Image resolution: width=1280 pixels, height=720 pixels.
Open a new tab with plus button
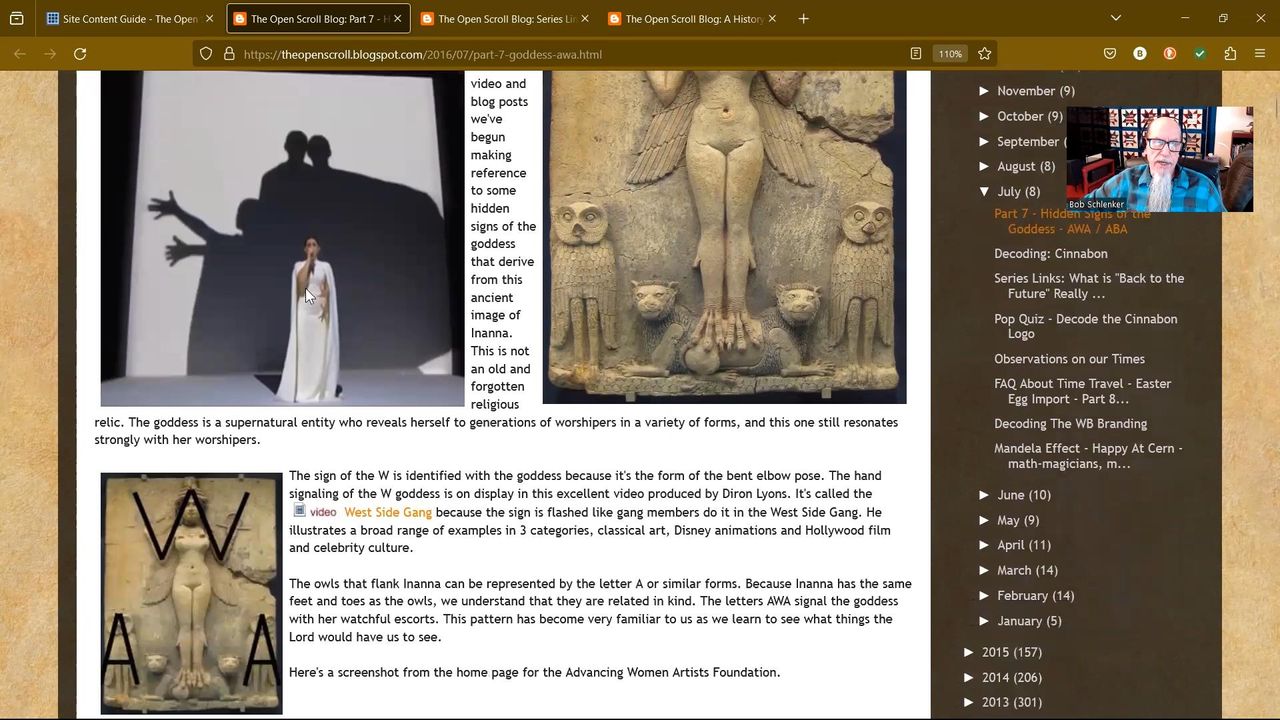[803, 18]
